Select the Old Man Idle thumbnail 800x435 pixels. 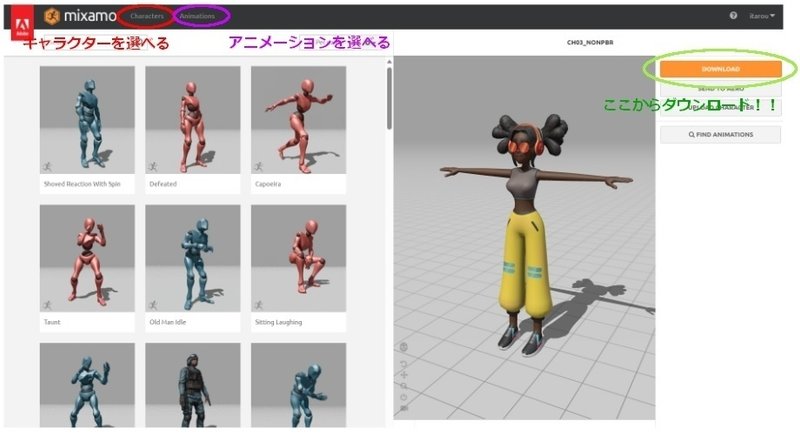[193, 259]
